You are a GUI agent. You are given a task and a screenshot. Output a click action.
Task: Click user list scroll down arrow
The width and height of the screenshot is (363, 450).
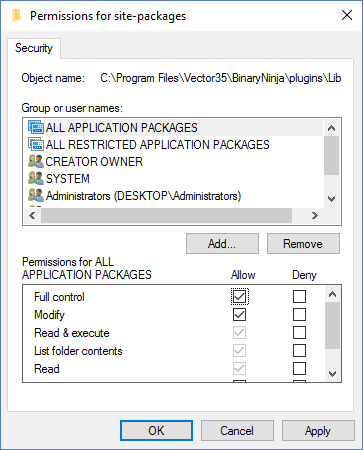tap(331, 199)
